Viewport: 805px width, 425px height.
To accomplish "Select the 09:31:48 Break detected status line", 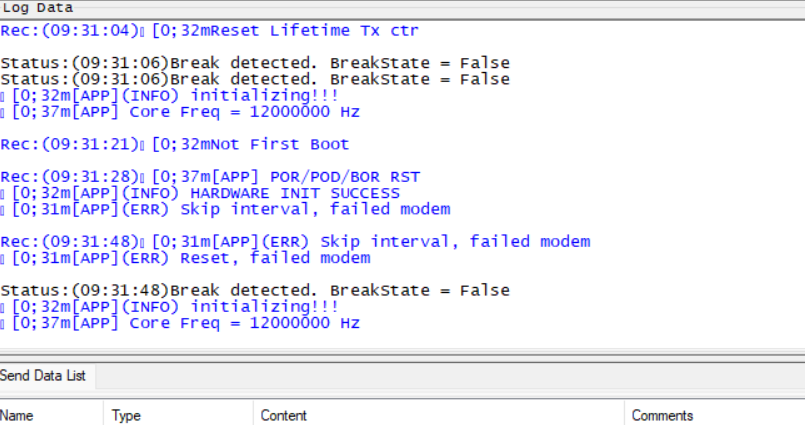I will [255, 291].
